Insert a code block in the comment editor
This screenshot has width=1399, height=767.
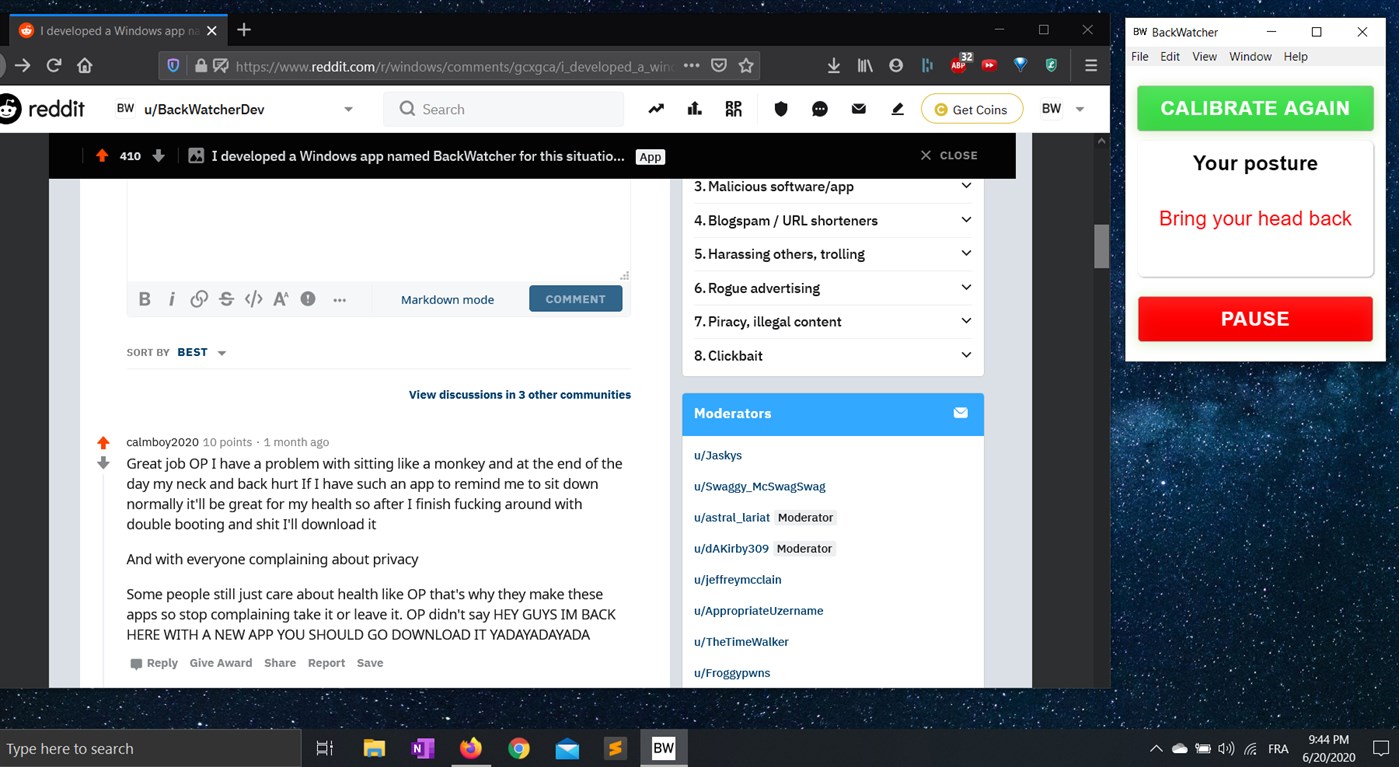(252, 298)
